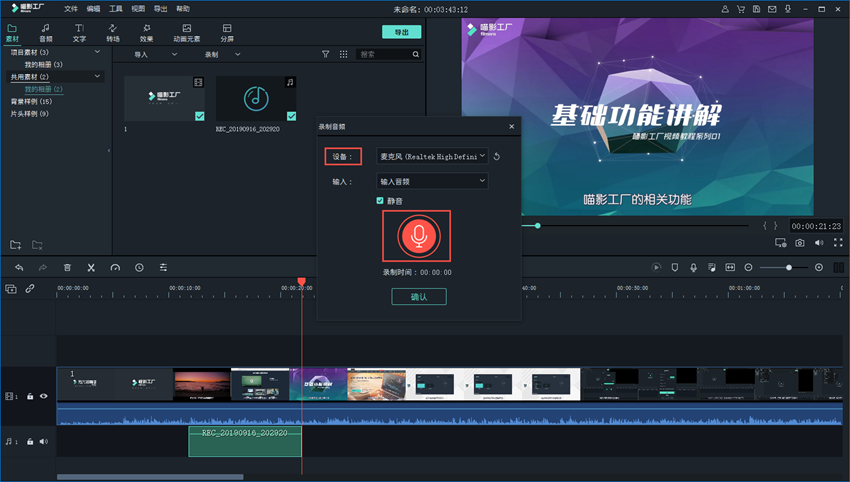Screen dimensions: 850x482
Task: Open the 设备 microphone device dropdown
Action: pos(432,156)
